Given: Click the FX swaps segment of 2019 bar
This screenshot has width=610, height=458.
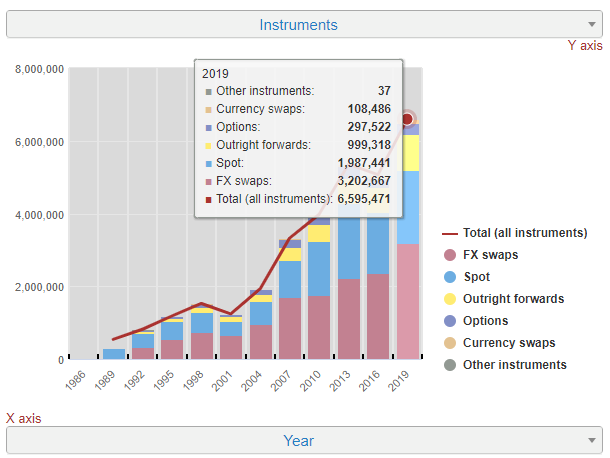Looking at the screenshot, I should click(408, 301).
